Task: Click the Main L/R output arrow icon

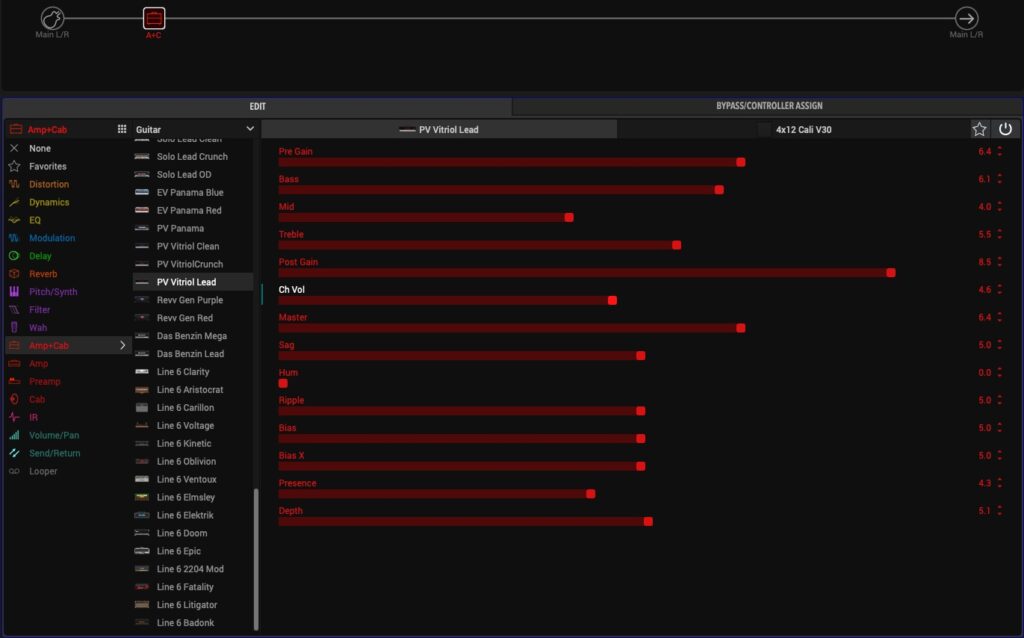Action: [966, 18]
